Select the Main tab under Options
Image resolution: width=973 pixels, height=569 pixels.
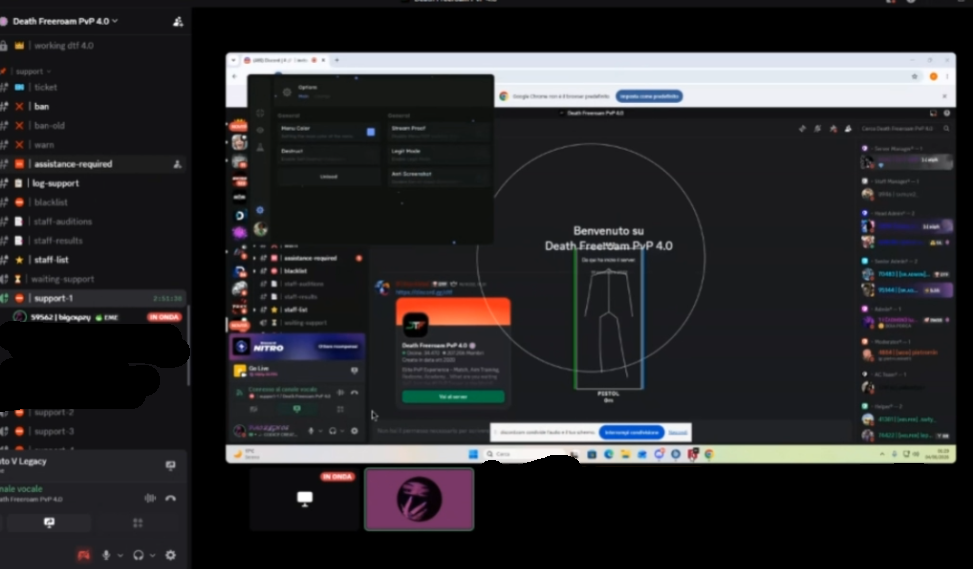point(303,96)
